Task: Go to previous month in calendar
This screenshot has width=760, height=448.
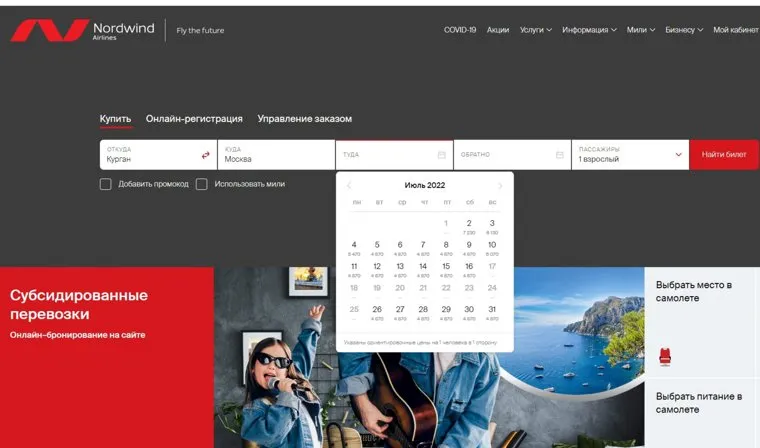Action: pyautogui.click(x=349, y=186)
